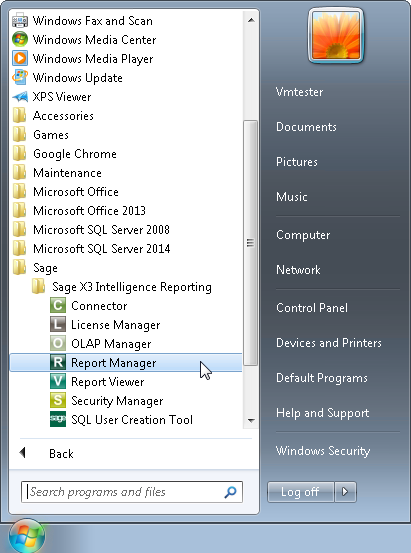The height and width of the screenshot is (553, 411).
Task: Click the Report Manager R icon
Action: click(58, 363)
